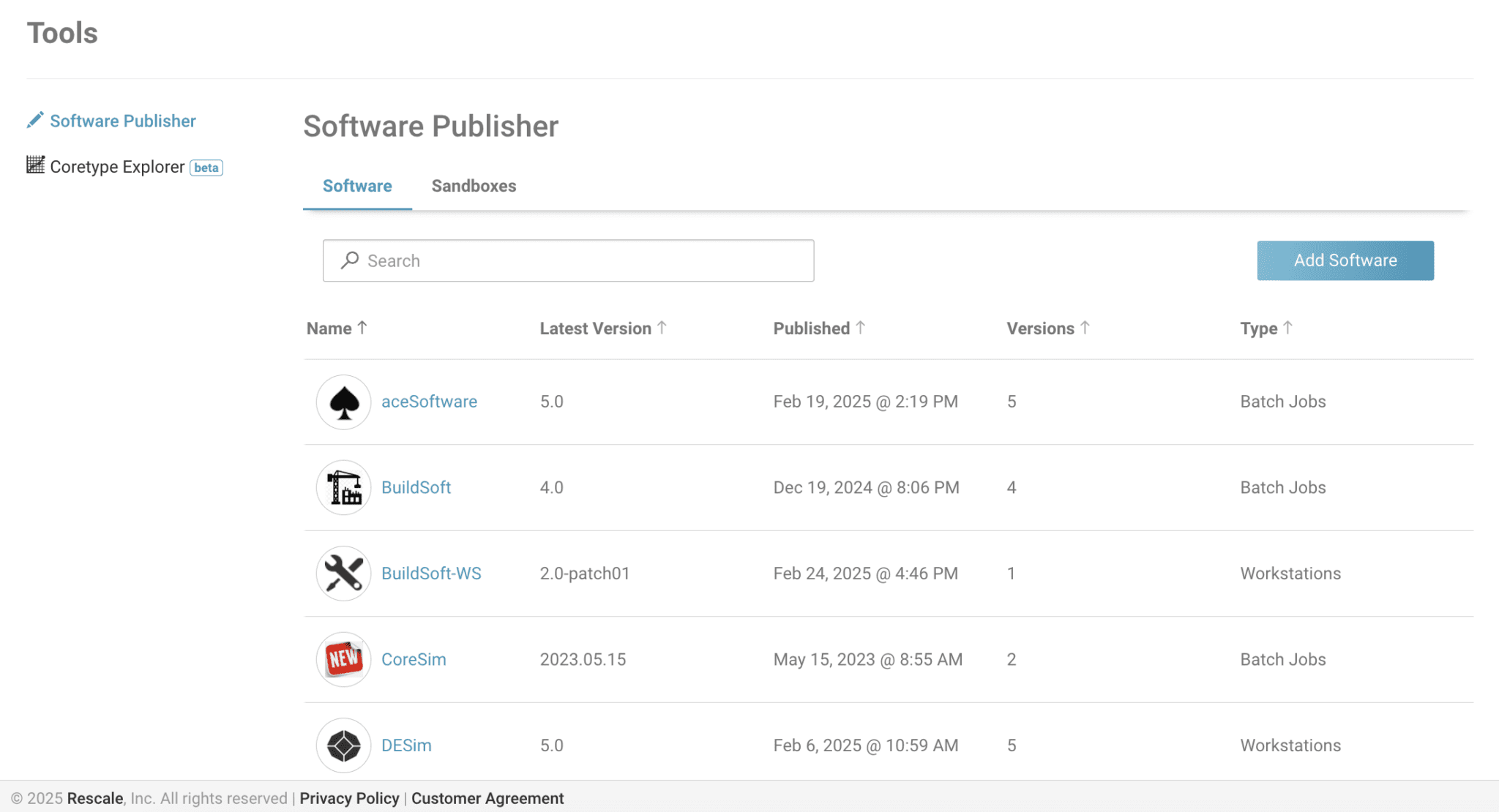The width and height of the screenshot is (1499, 812).
Task: Click the grid icon next to Coretype Explorer
Action: point(34,166)
